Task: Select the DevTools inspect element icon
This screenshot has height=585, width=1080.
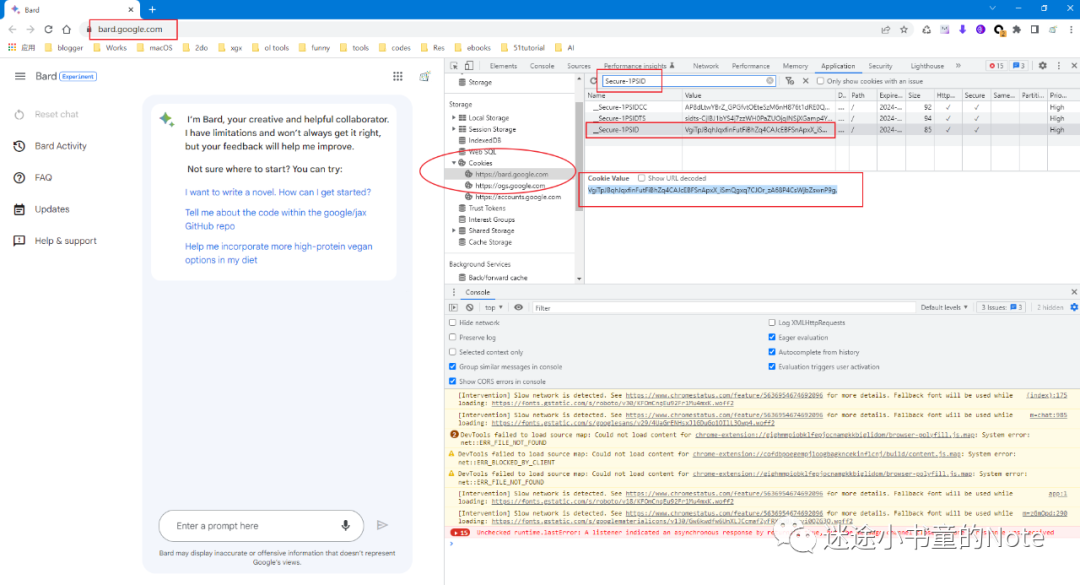Action: pyautogui.click(x=454, y=66)
